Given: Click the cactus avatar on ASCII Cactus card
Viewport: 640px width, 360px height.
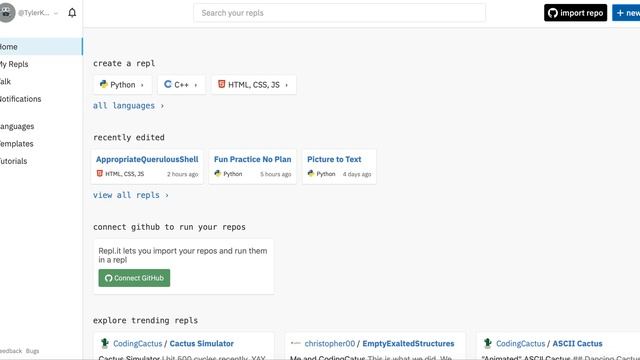Looking at the screenshot, I should click(x=487, y=343).
